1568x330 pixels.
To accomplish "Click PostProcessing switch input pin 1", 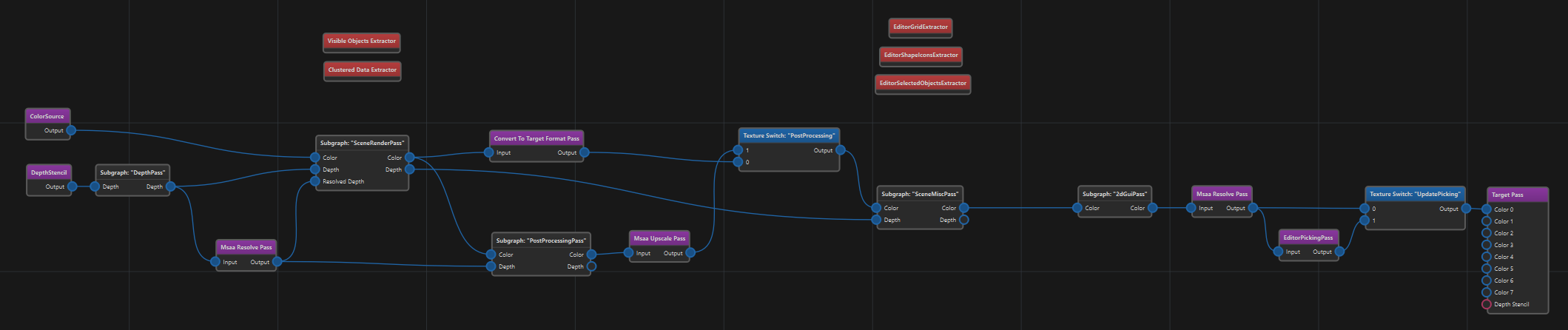I will pos(738,150).
